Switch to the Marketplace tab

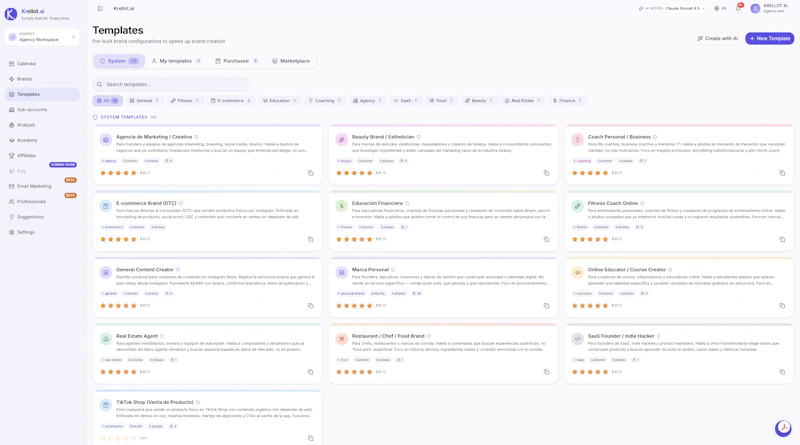tap(291, 61)
